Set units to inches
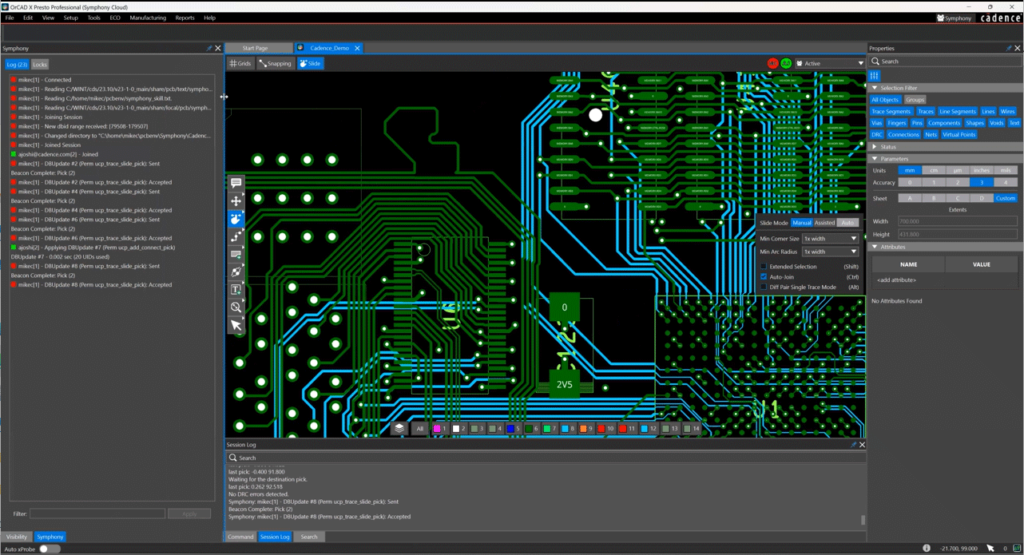This screenshot has width=1024, height=555. tap(981, 170)
